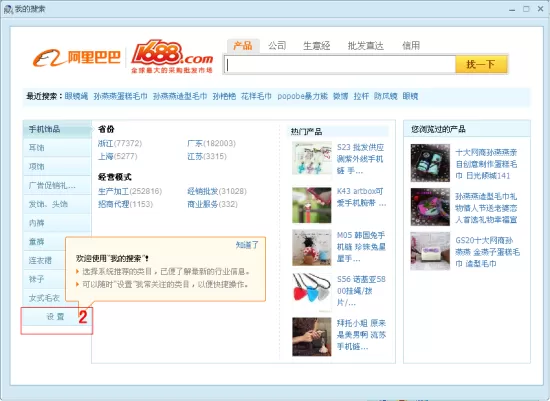
Task: Click the 找一下 search button
Action: click(481, 65)
